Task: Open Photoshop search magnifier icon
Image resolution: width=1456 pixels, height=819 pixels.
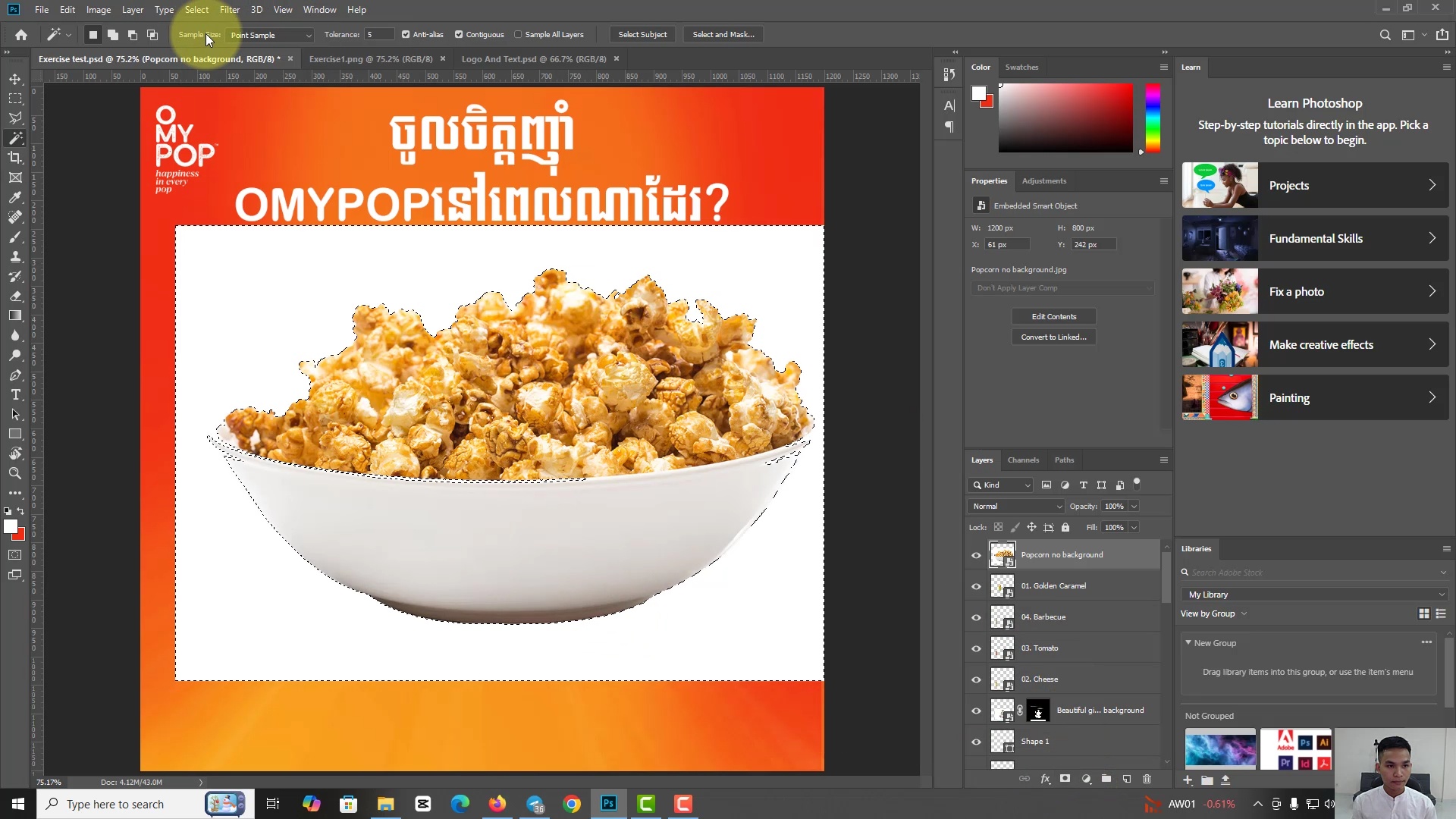Action: (x=1385, y=35)
